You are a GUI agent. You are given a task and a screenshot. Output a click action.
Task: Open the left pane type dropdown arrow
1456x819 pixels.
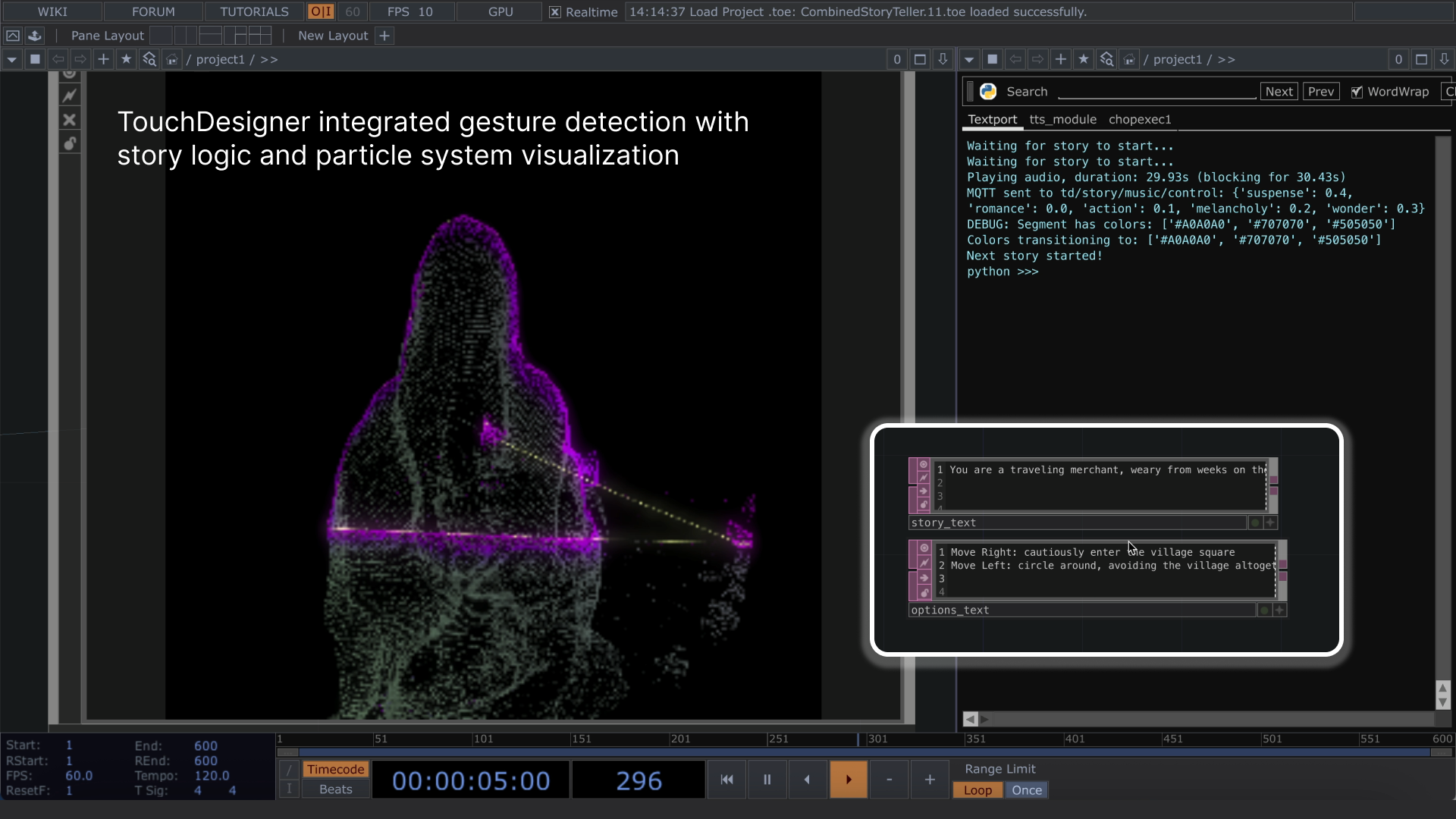(11, 59)
